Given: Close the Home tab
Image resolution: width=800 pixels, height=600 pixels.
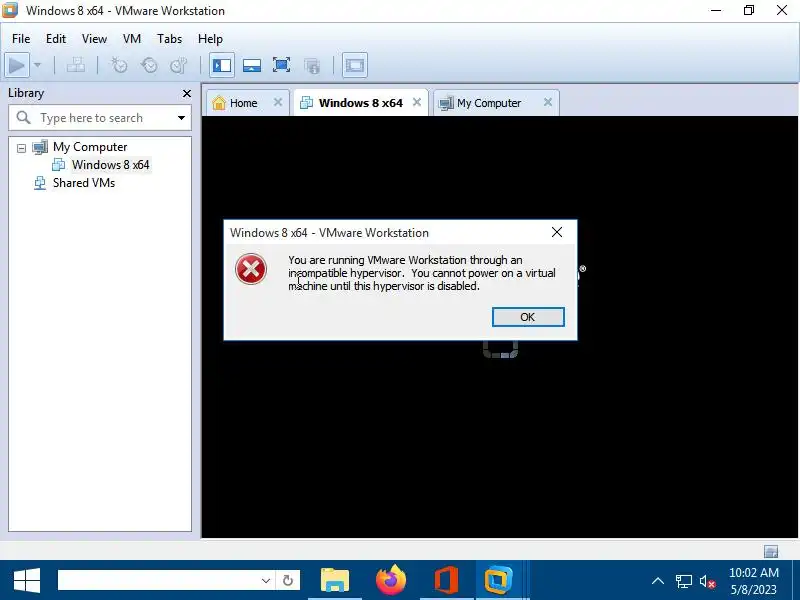Looking at the screenshot, I should 278,102.
